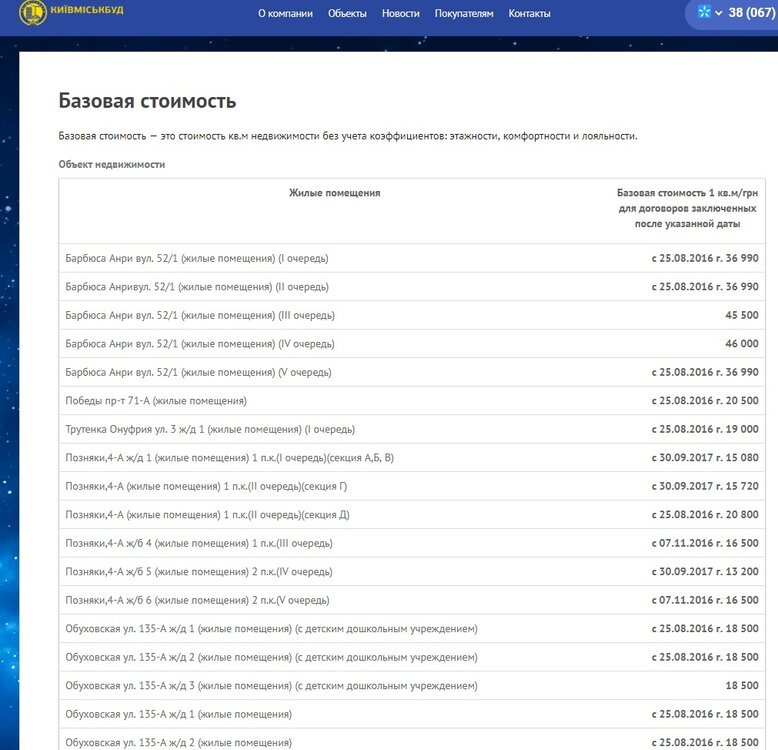Click the Київміськбуд logo emblem
The image size is (778, 750).
33,12
